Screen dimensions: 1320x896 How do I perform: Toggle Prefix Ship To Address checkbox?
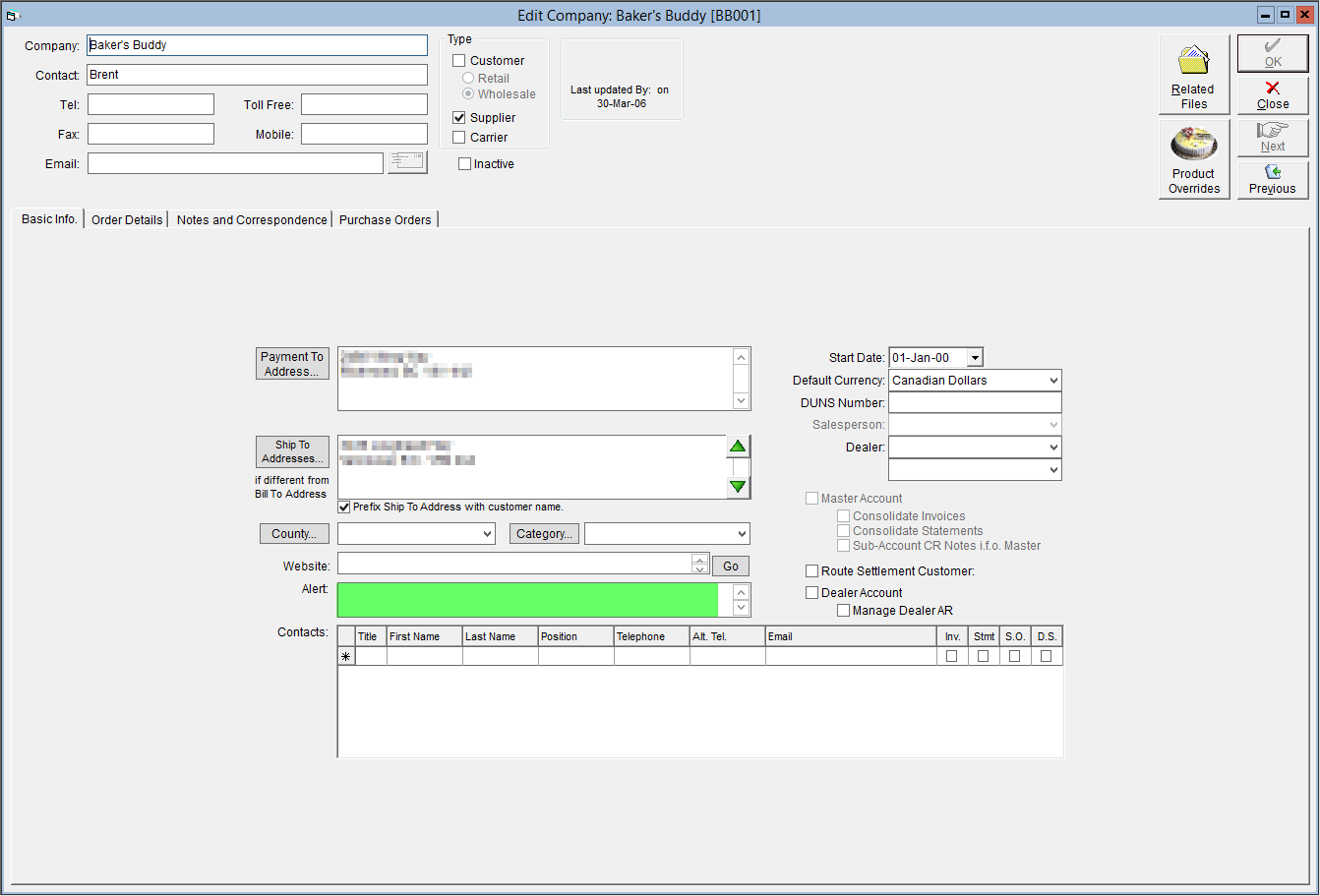[x=344, y=508]
